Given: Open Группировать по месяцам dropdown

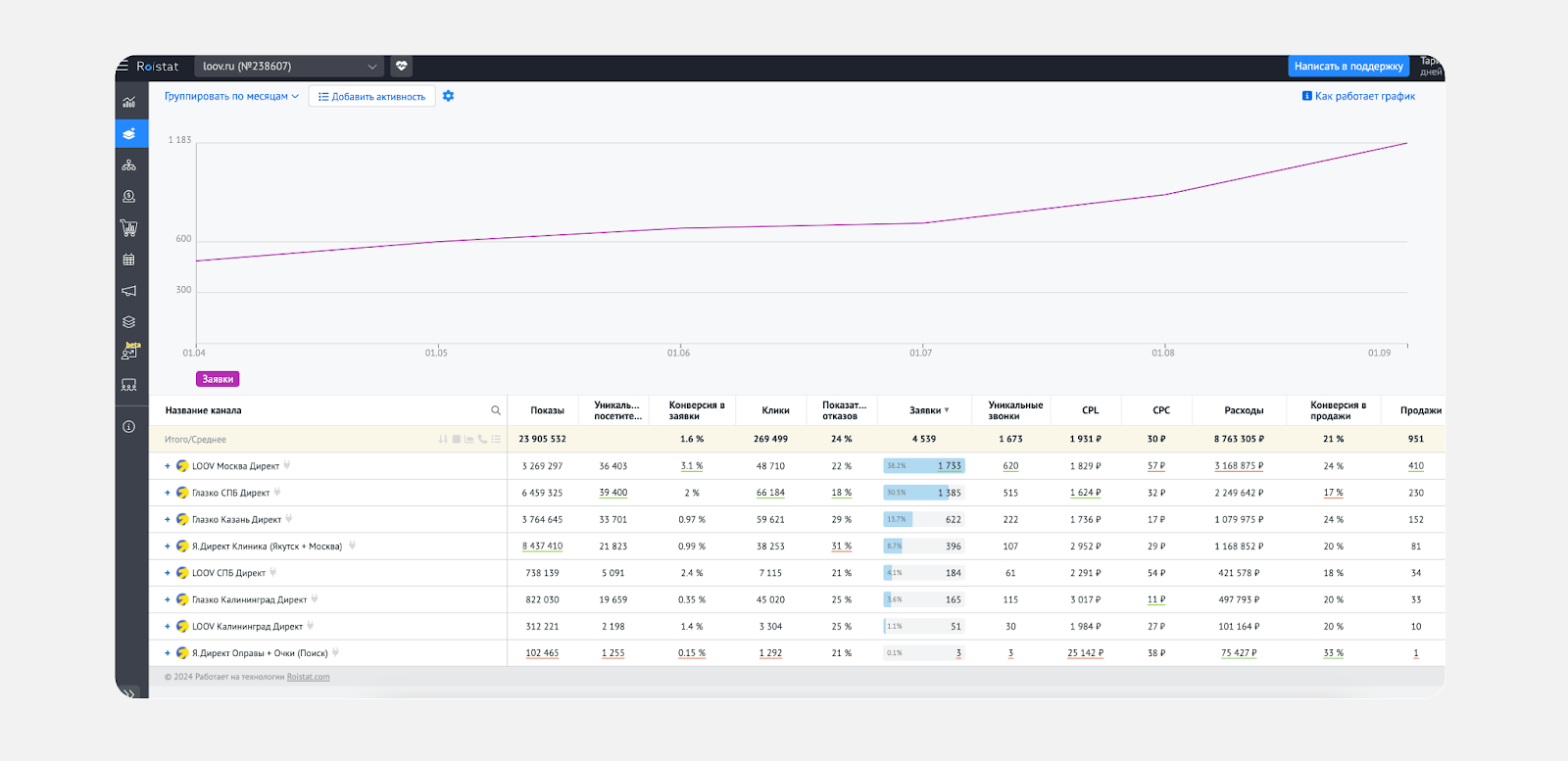Looking at the screenshot, I should pos(231,96).
